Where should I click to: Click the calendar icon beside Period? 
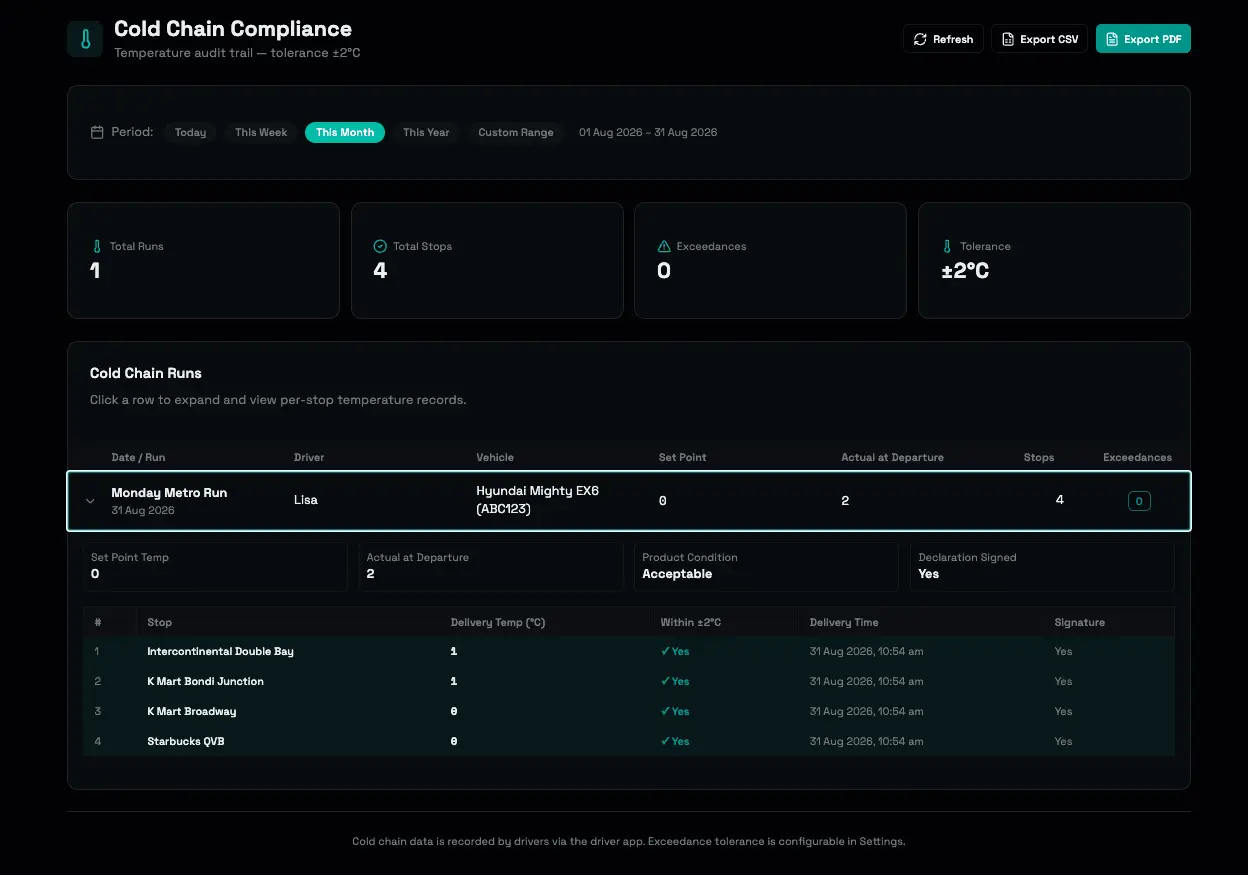[97, 132]
